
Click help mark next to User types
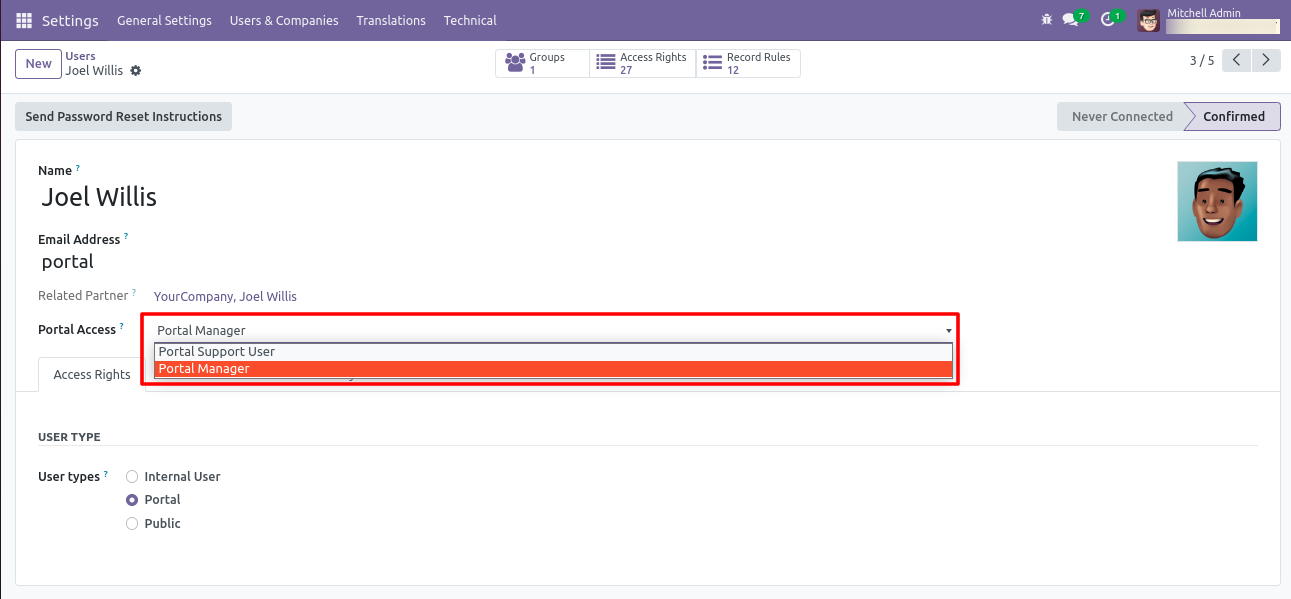pos(106,474)
